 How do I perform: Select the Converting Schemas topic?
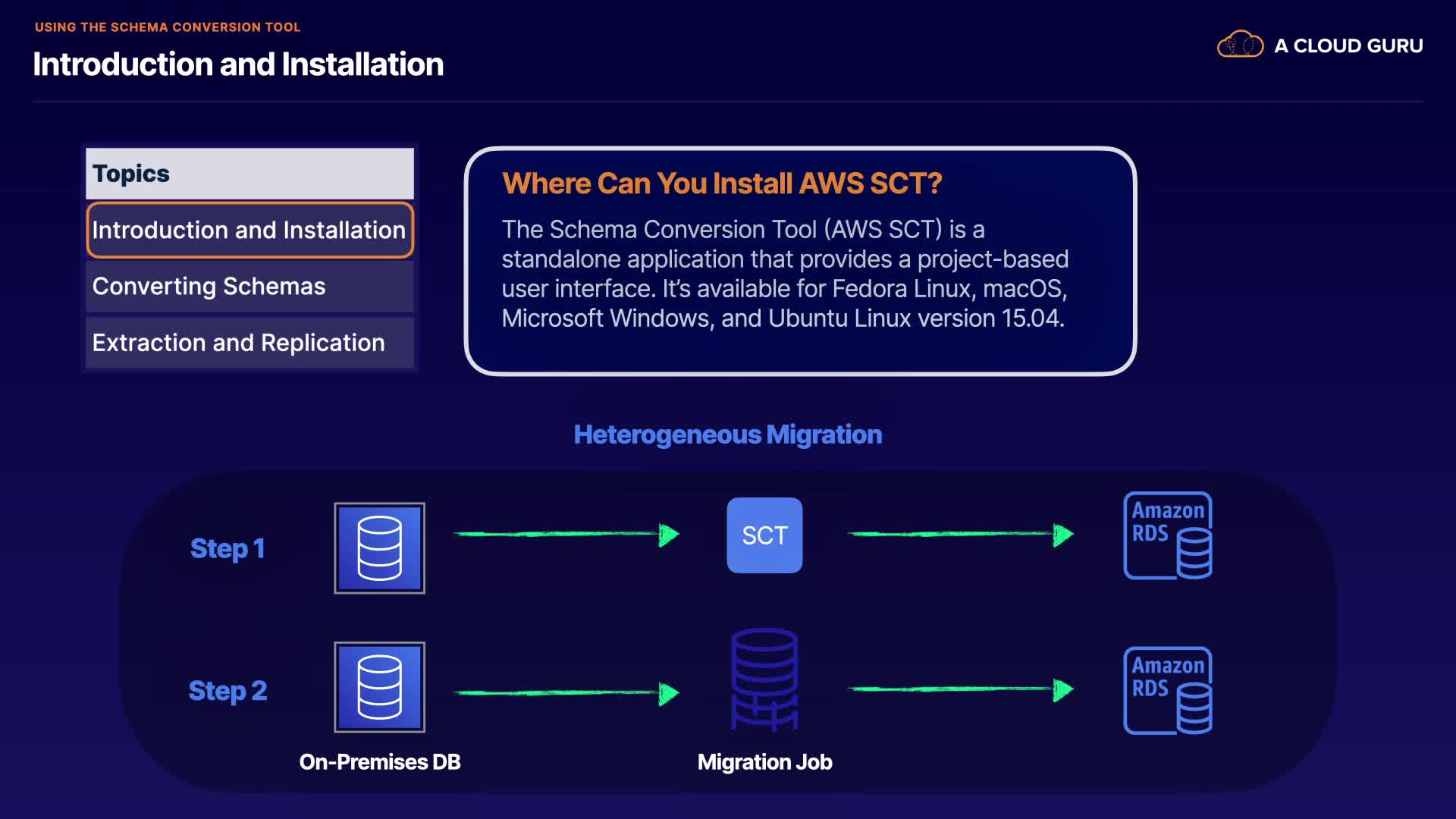pyautogui.click(x=249, y=287)
